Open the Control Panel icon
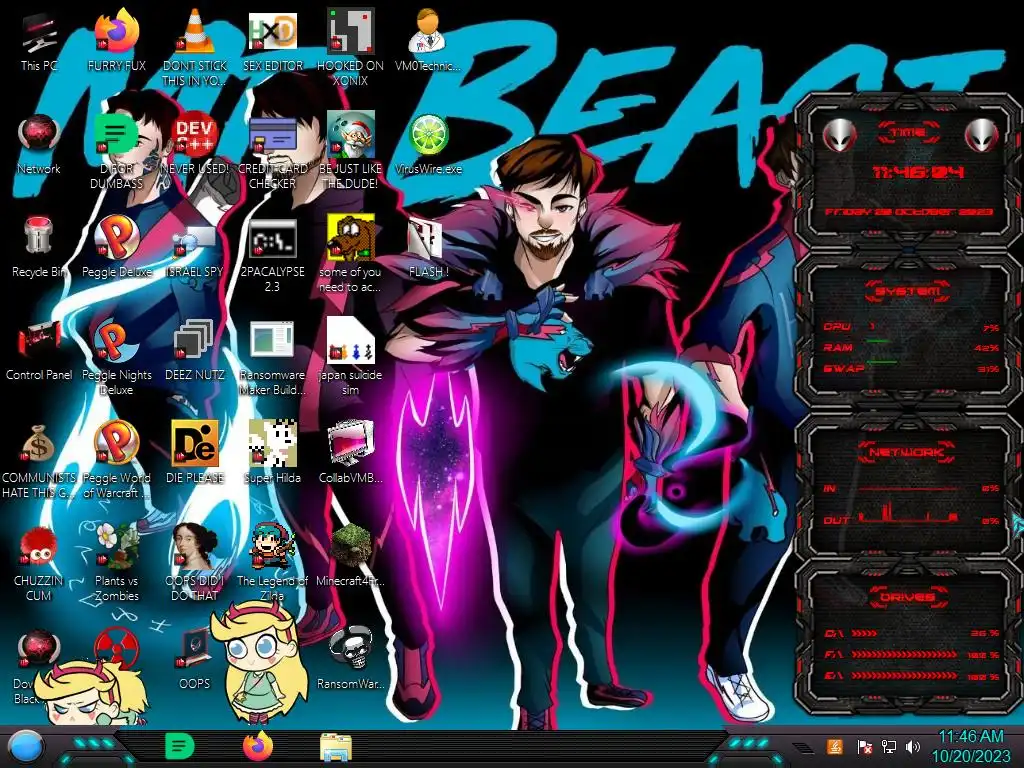 tap(39, 351)
